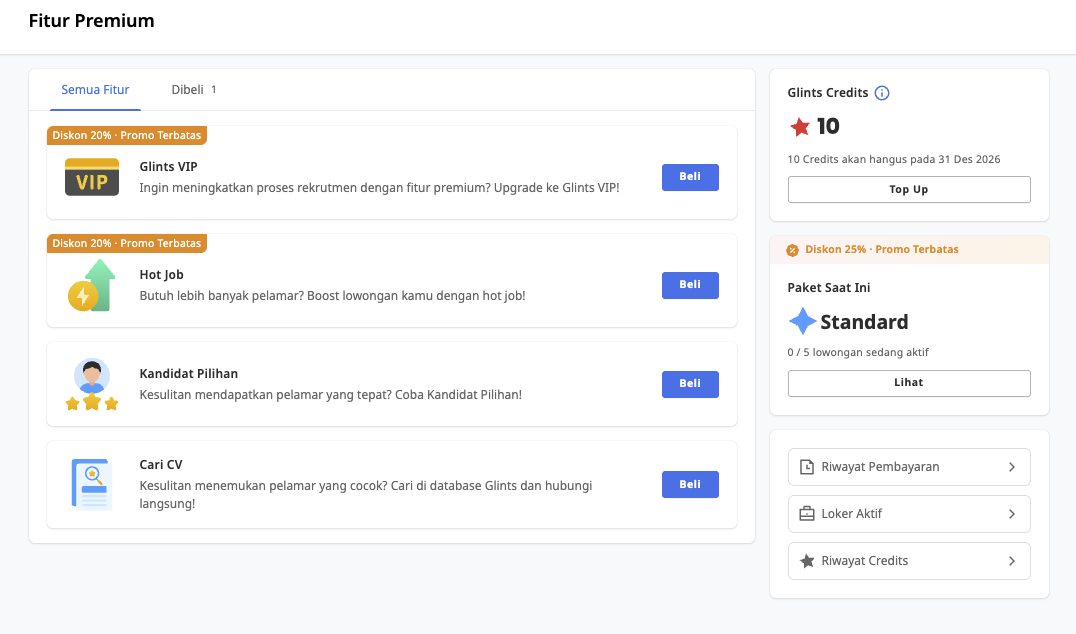Click the Cari CV title

point(161,465)
